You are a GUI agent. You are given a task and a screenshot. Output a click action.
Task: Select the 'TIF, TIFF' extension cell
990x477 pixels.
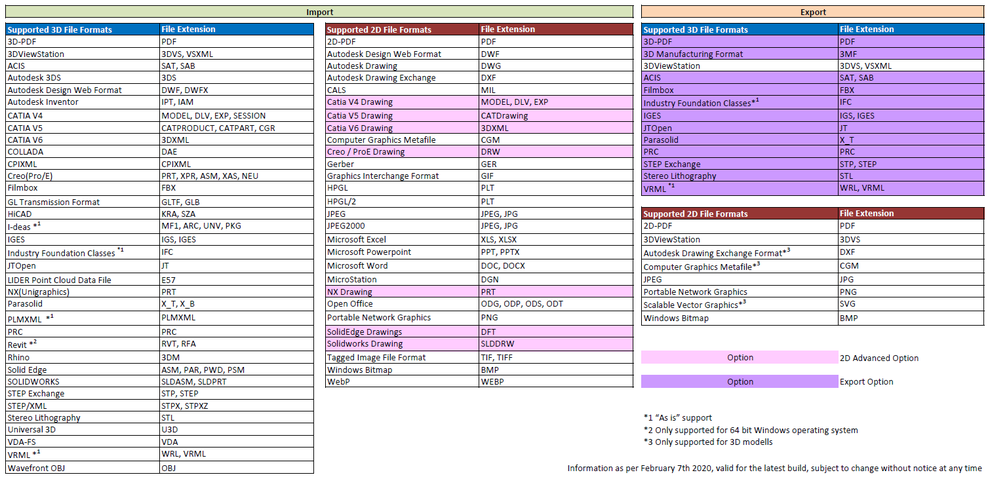(x=556, y=358)
